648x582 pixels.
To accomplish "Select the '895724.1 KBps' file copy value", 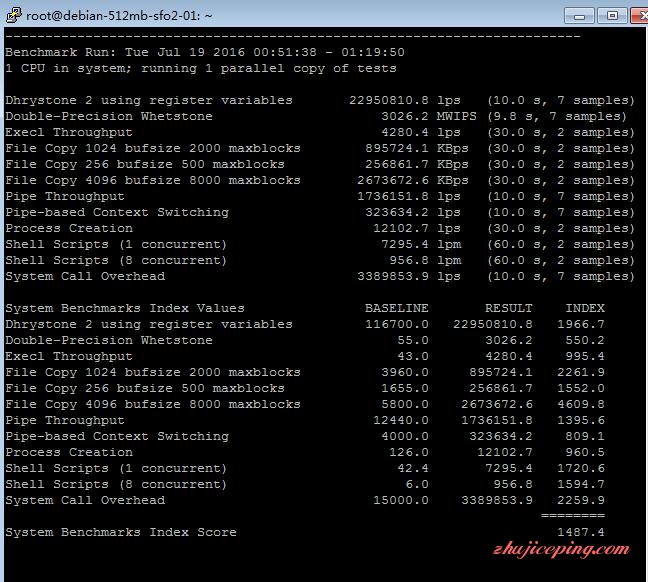I will (x=417, y=148).
